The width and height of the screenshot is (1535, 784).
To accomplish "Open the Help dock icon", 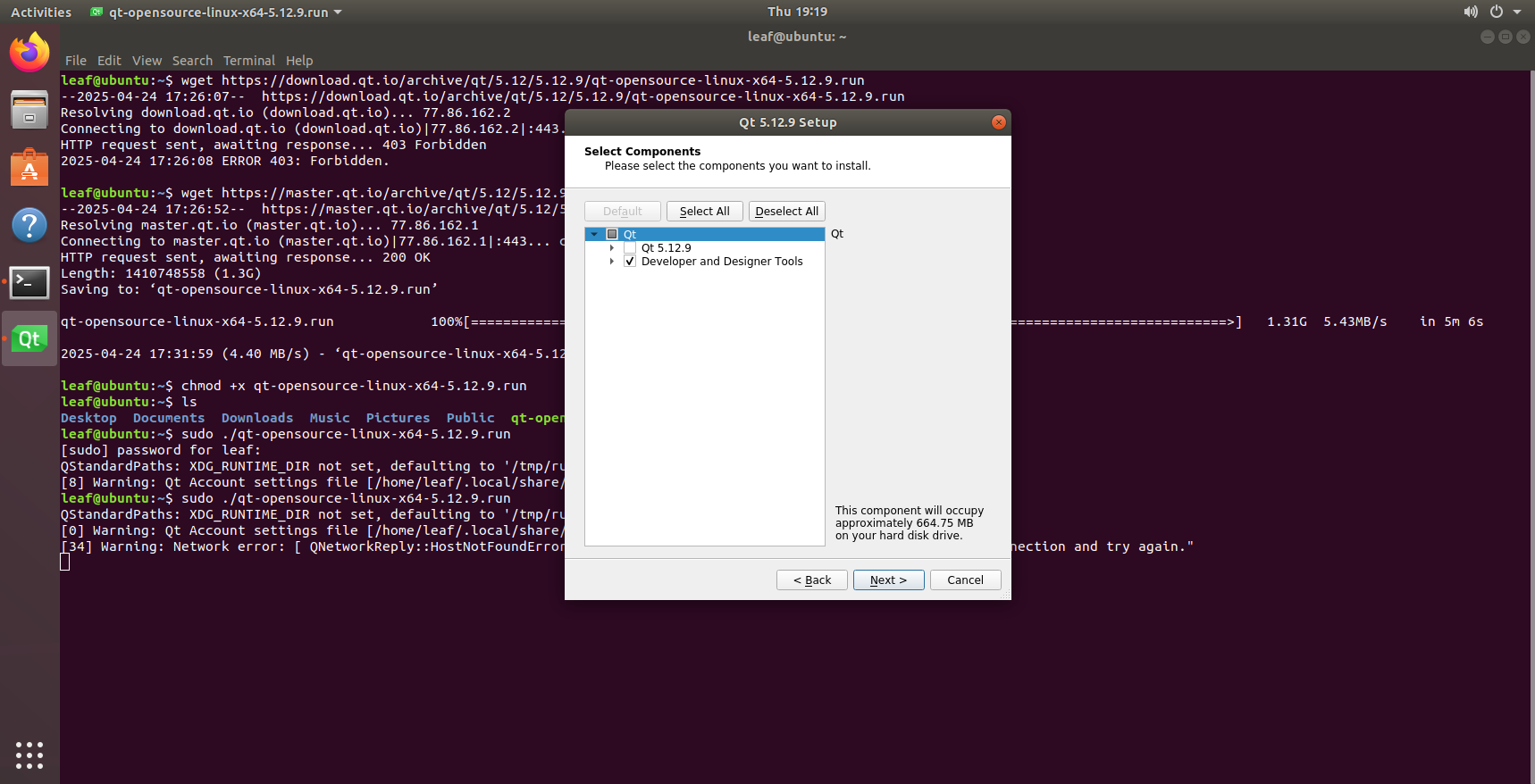I will click(x=29, y=224).
